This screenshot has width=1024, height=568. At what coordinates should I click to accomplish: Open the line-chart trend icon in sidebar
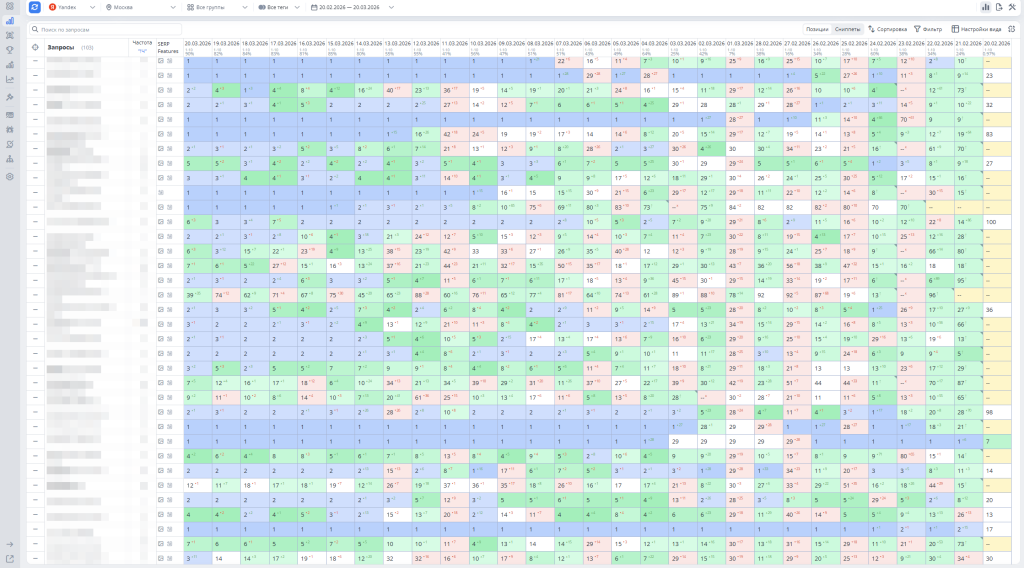point(10,80)
